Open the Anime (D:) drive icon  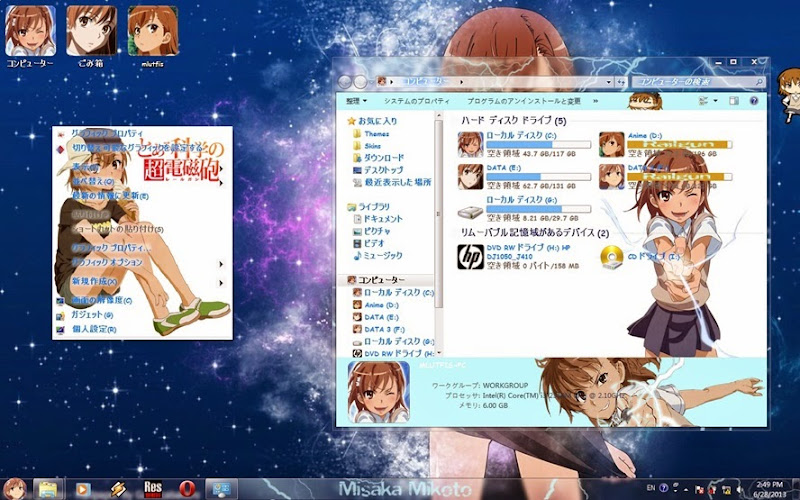[611, 144]
